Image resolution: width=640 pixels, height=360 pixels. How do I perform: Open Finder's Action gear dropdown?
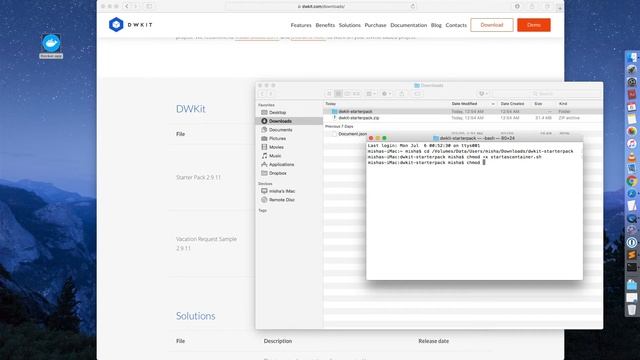click(x=386, y=94)
